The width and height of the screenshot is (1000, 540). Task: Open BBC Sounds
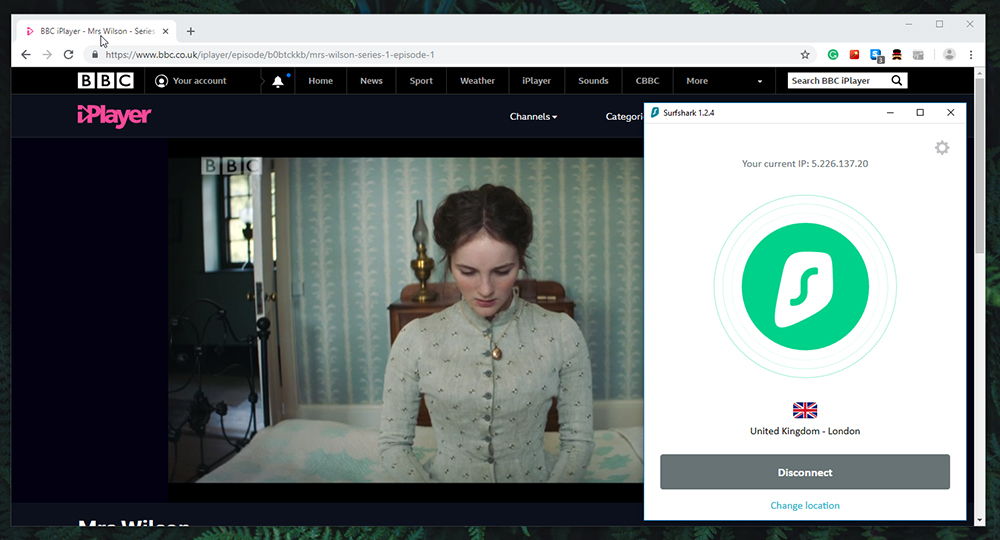pos(593,81)
